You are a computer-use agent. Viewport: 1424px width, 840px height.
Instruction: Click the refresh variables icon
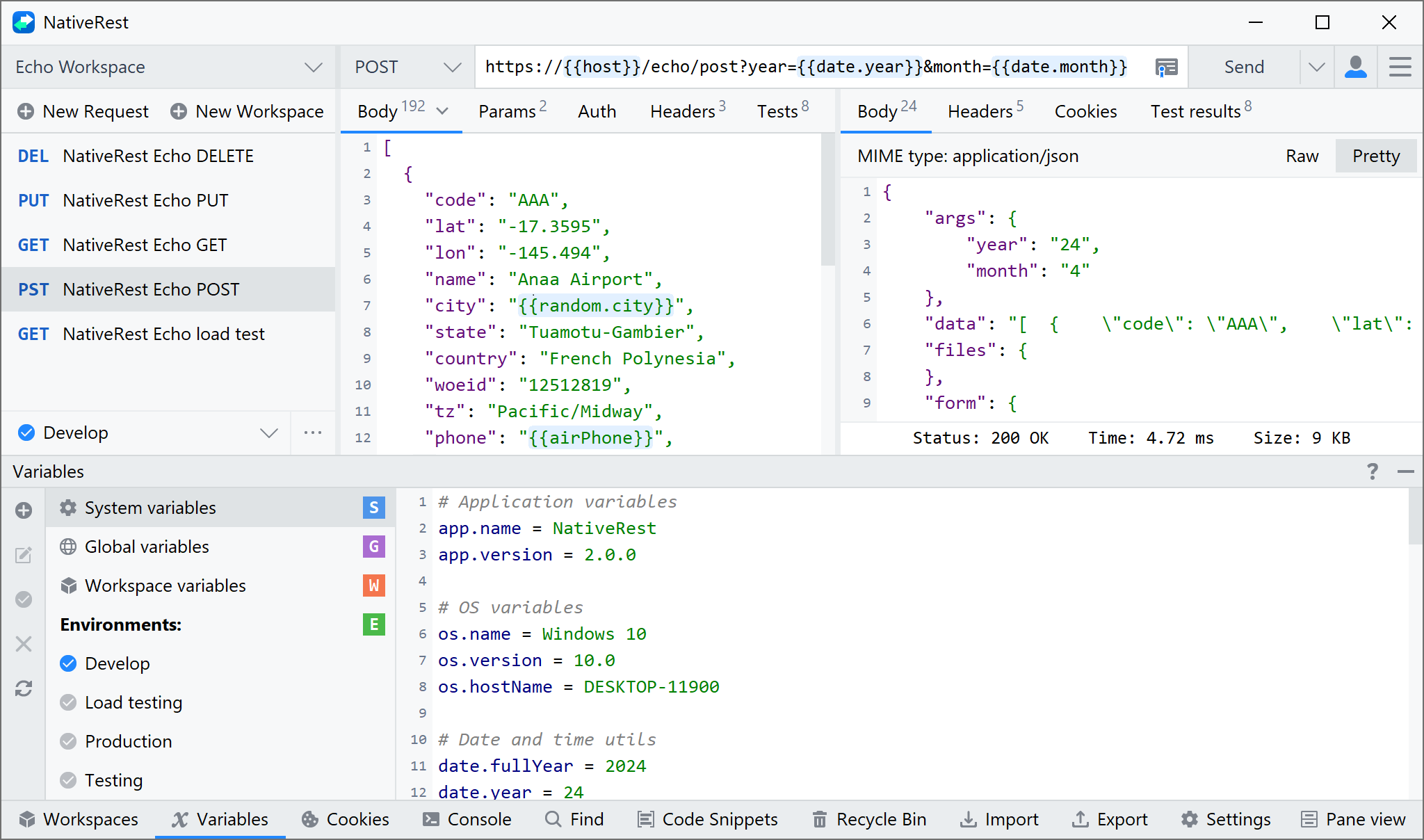[24, 688]
